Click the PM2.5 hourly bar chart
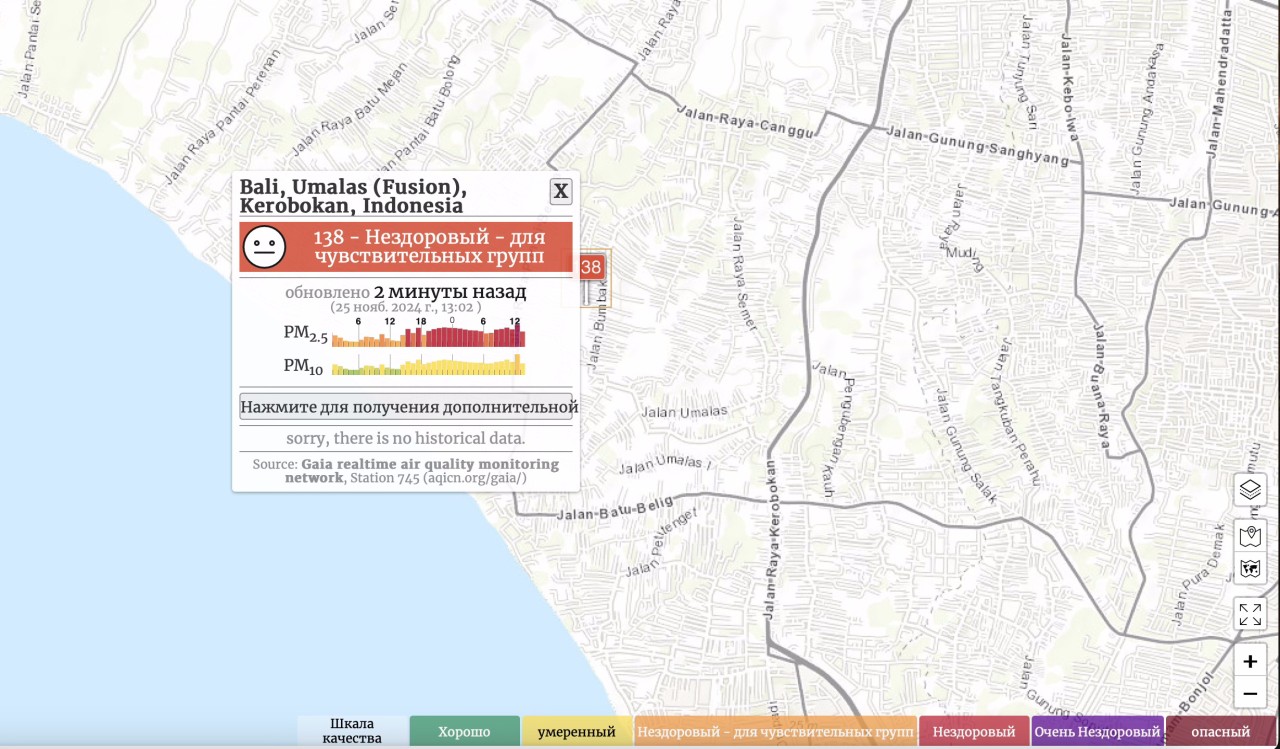Screen dimensions: 1280x749 428,332
